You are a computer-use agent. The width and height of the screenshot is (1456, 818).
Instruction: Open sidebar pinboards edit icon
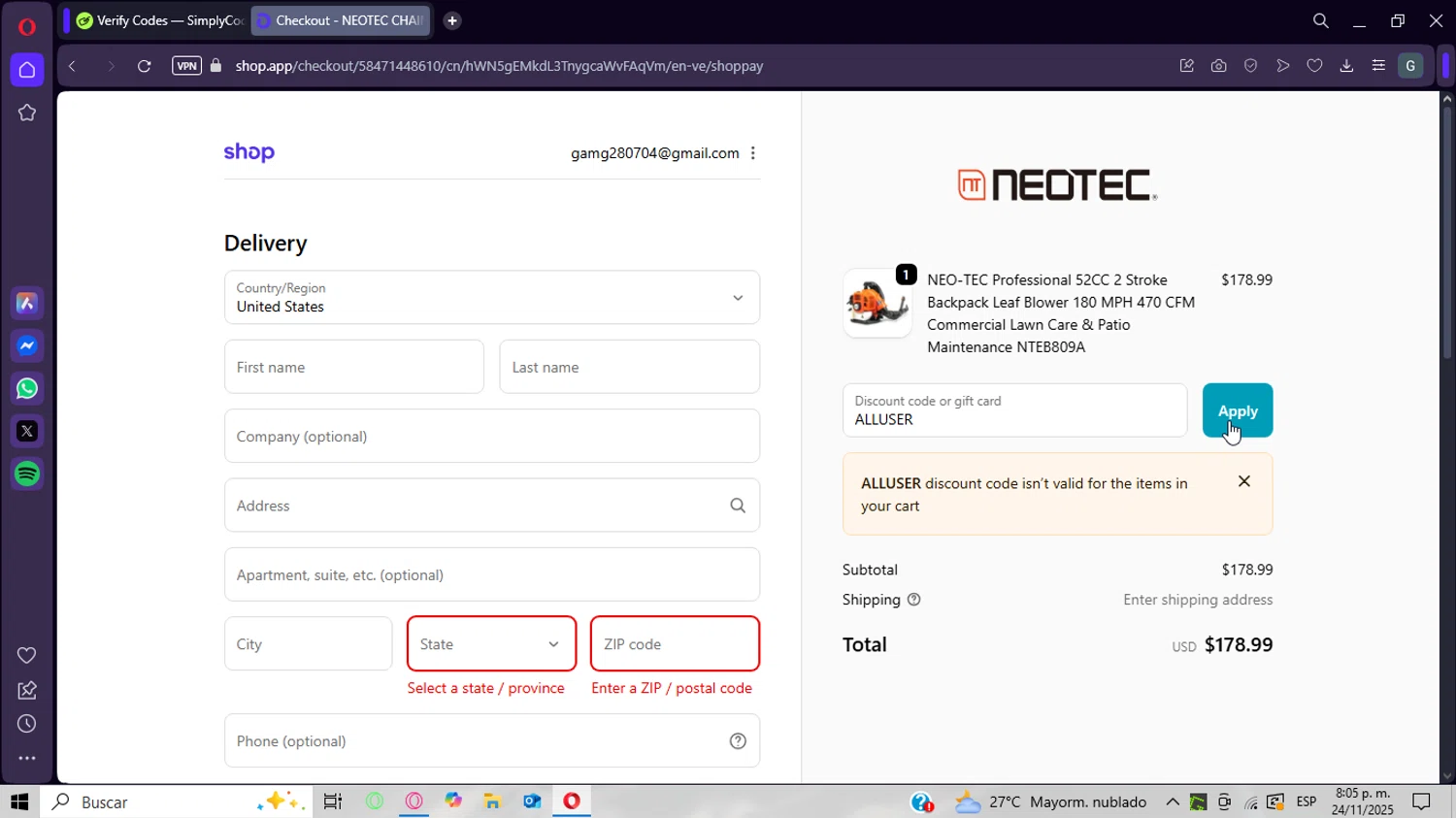tap(27, 690)
